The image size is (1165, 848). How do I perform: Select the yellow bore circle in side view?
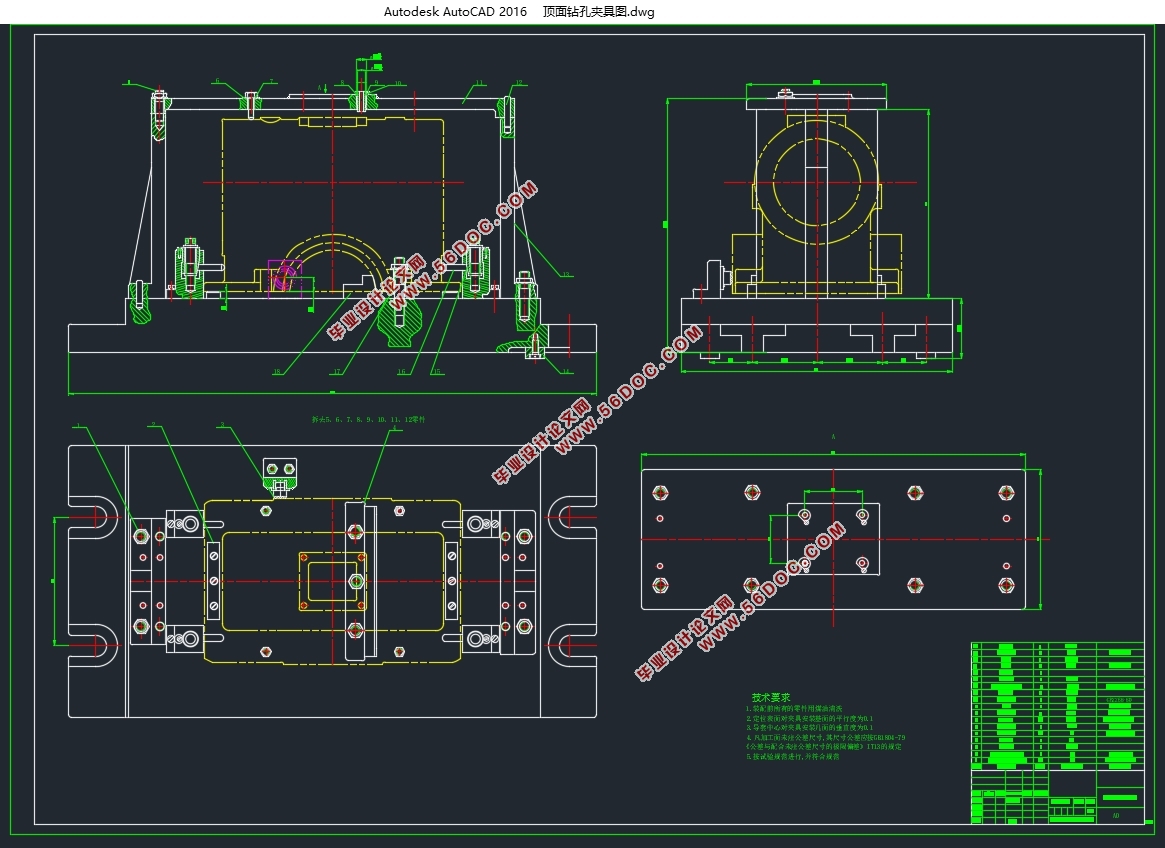817,183
